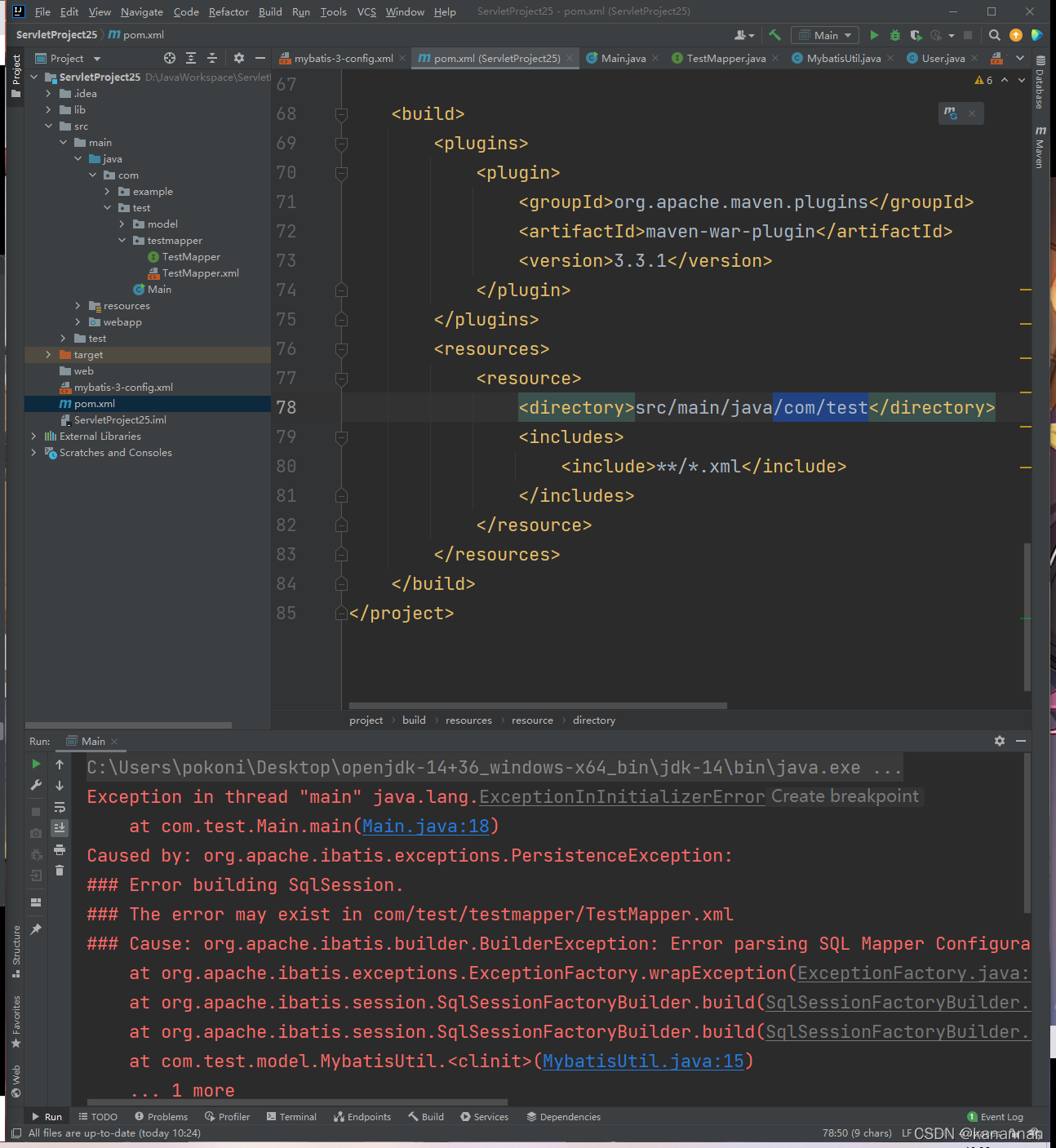Image resolution: width=1056 pixels, height=1148 pixels.
Task: Open the Refactor menu
Action: point(229,11)
